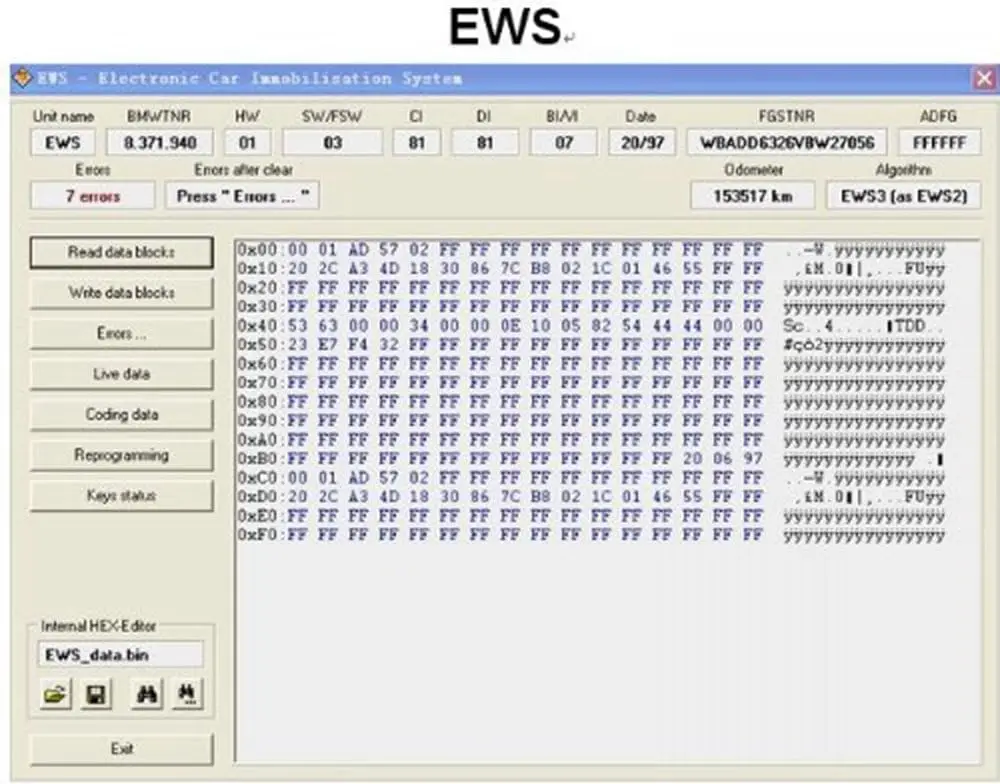This screenshot has height=784, width=1000.
Task: Open the Errors dialog
Action: [121, 333]
